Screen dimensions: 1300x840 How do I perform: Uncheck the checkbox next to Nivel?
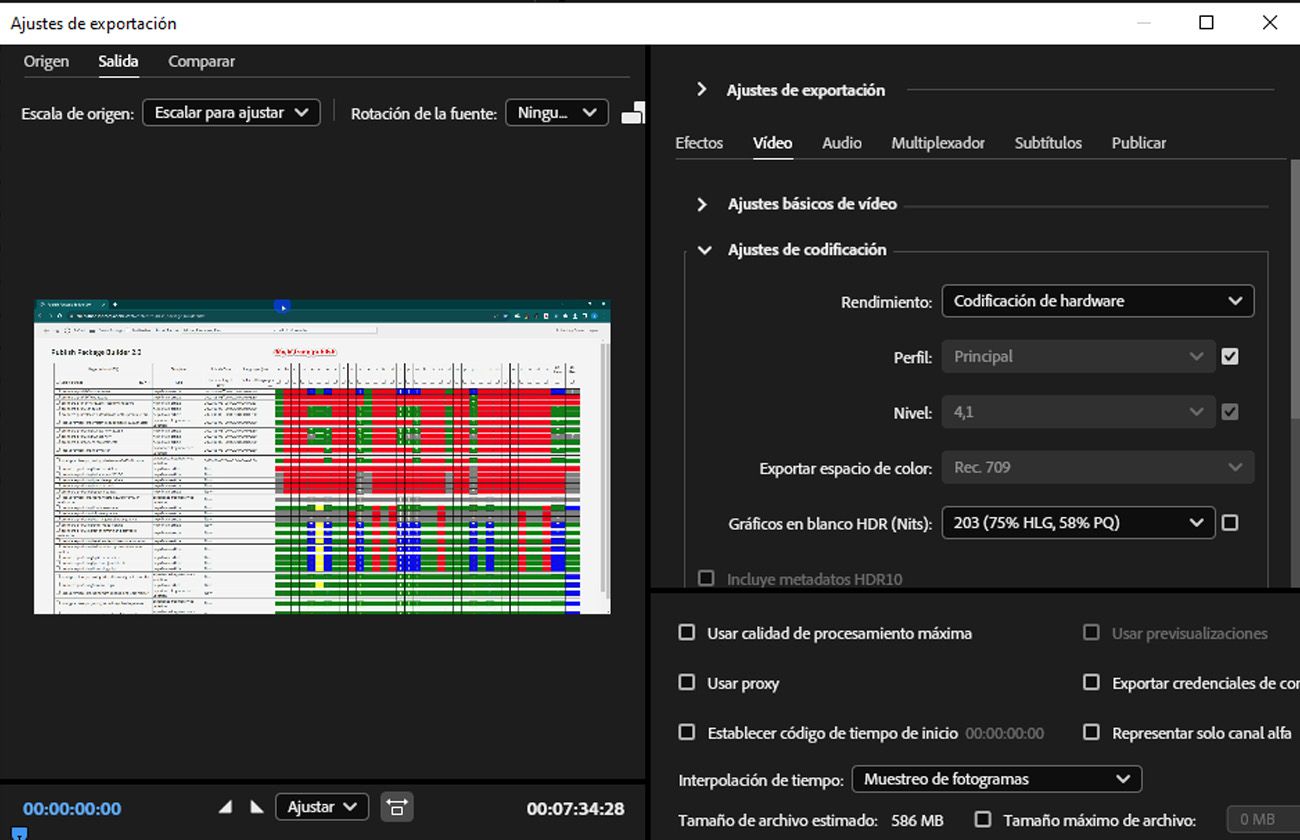point(1230,411)
